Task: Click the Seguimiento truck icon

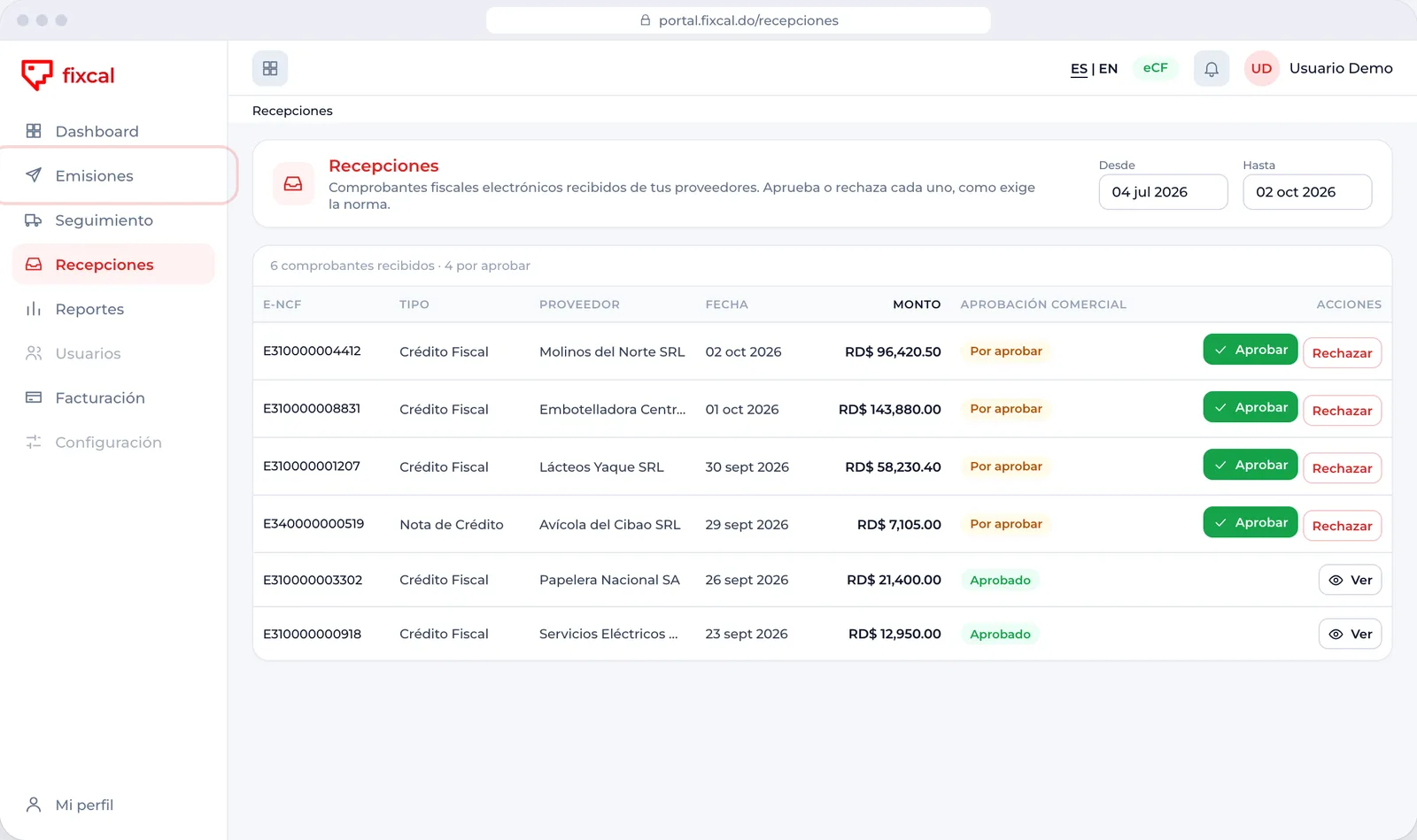Action: pyautogui.click(x=34, y=220)
